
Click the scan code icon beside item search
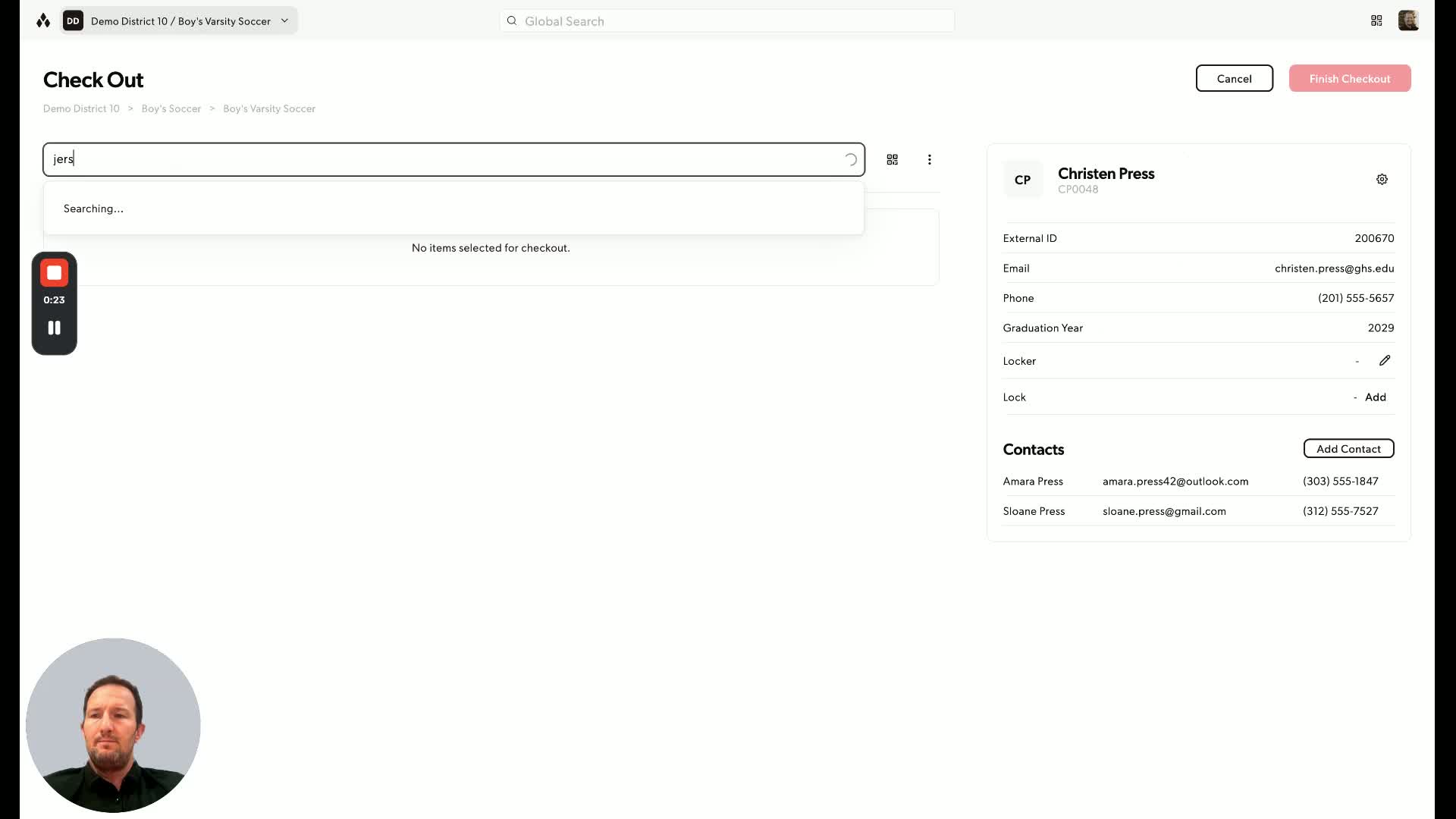(x=892, y=159)
